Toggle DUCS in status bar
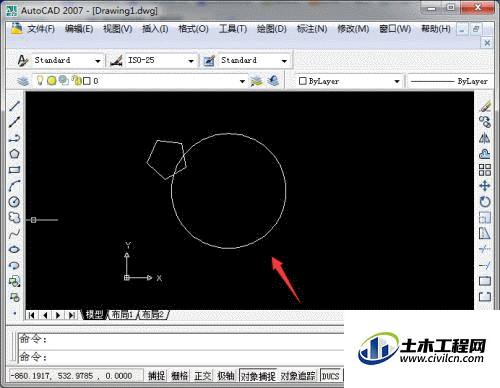Screen dimensions: 500x388 pyautogui.click(x=331, y=376)
